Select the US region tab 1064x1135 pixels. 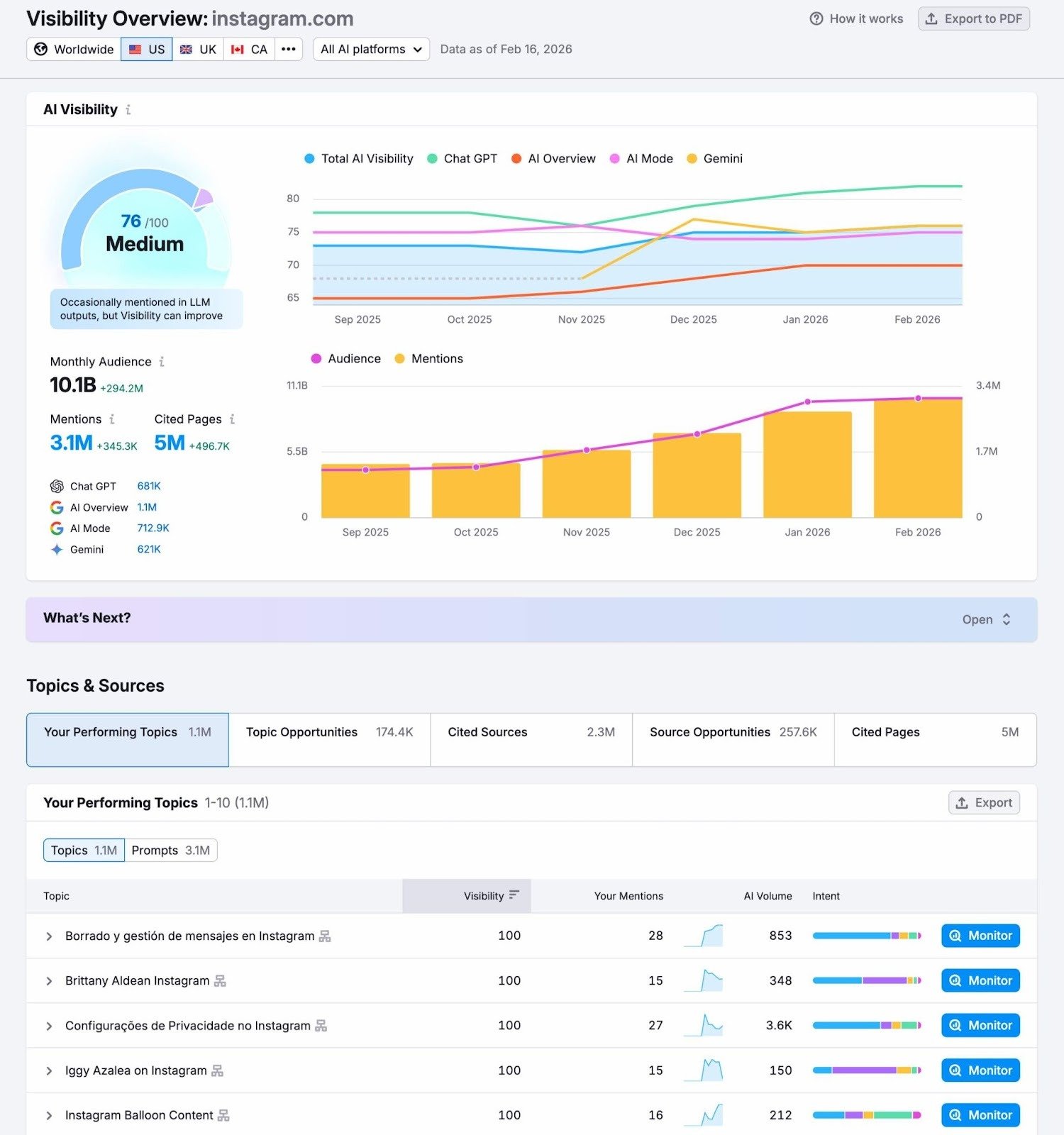point(147,49)
